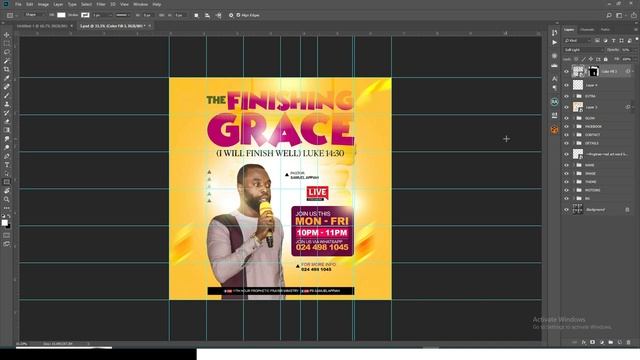The width and height of the screenshot is (640, 360).
Task: Select the Move tool
Action: tap(7, 35)
